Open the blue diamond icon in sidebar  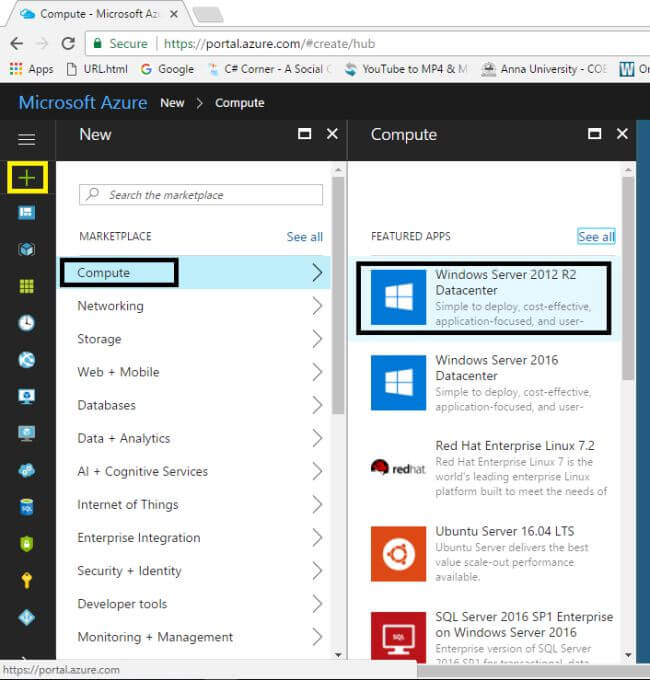tap(26, 617)
